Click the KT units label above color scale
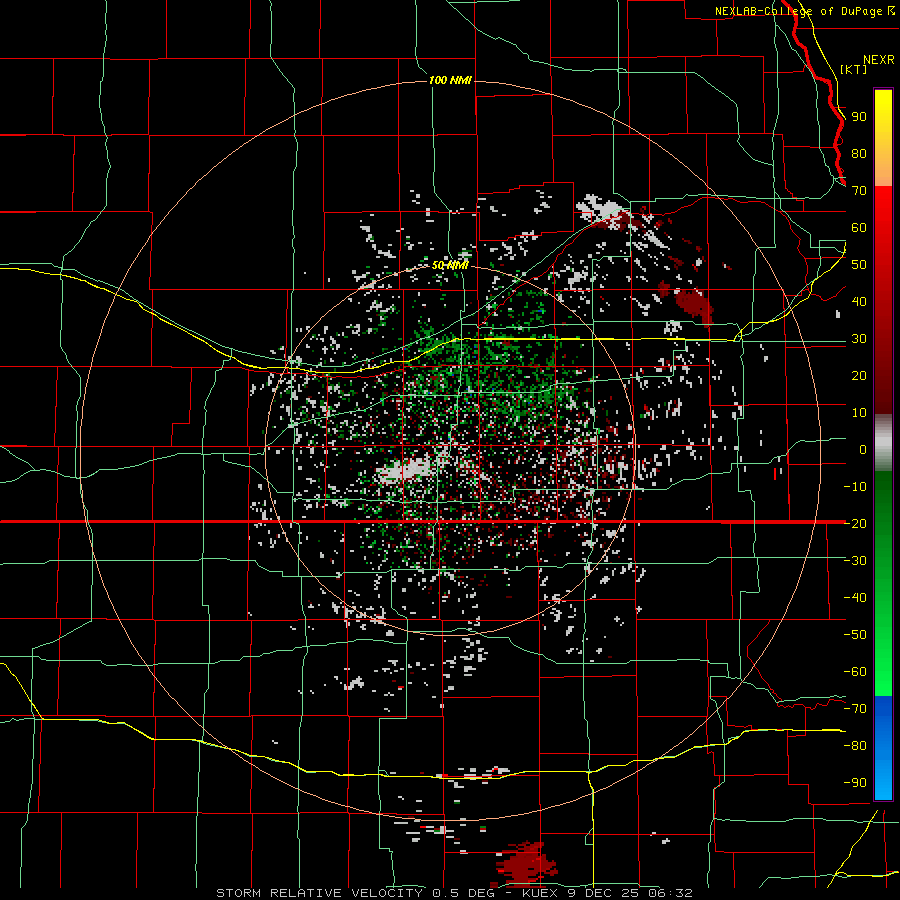This screenshot has height=900, width=900. 853,69
